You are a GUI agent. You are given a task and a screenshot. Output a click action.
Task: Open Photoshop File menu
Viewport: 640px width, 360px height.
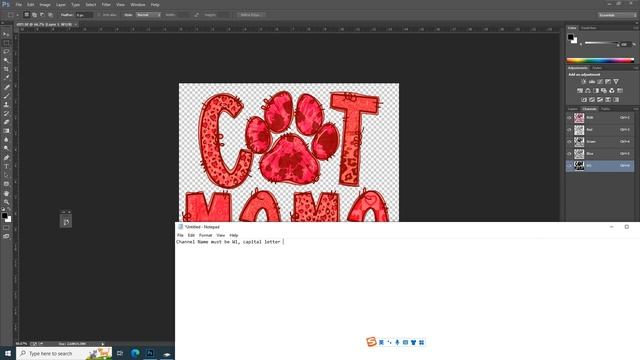click(19, 4)
